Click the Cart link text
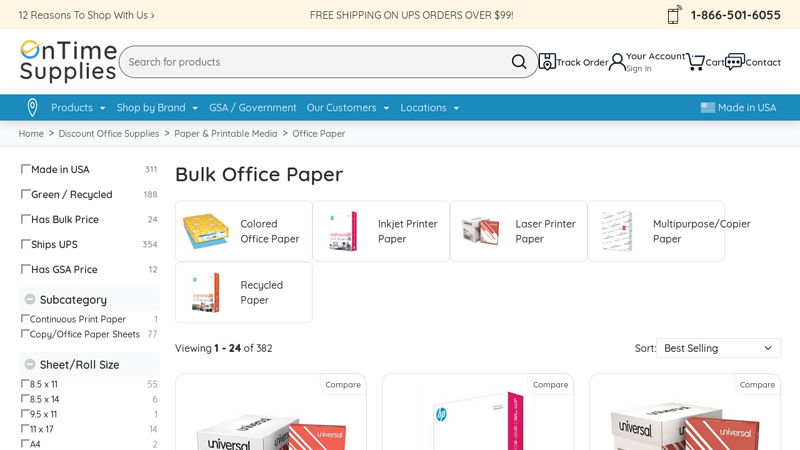This screenshot has height=450, width=800. coord(715,62)
